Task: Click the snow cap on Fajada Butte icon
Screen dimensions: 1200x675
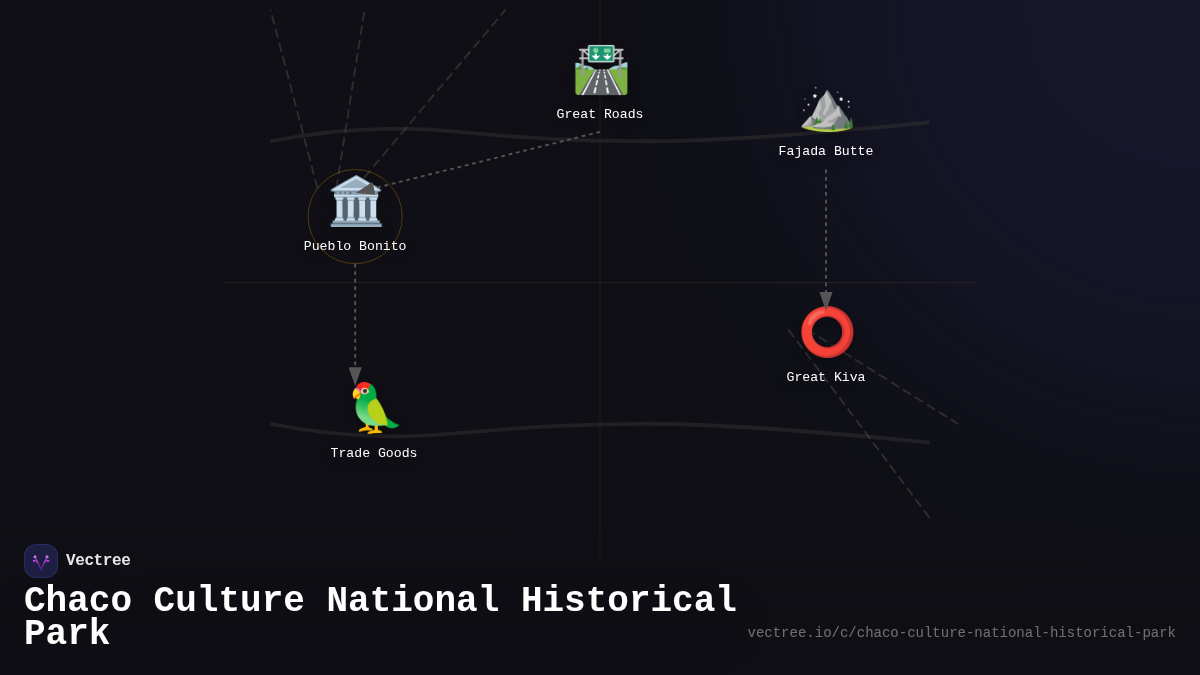Action: click(x=828, y=95)
